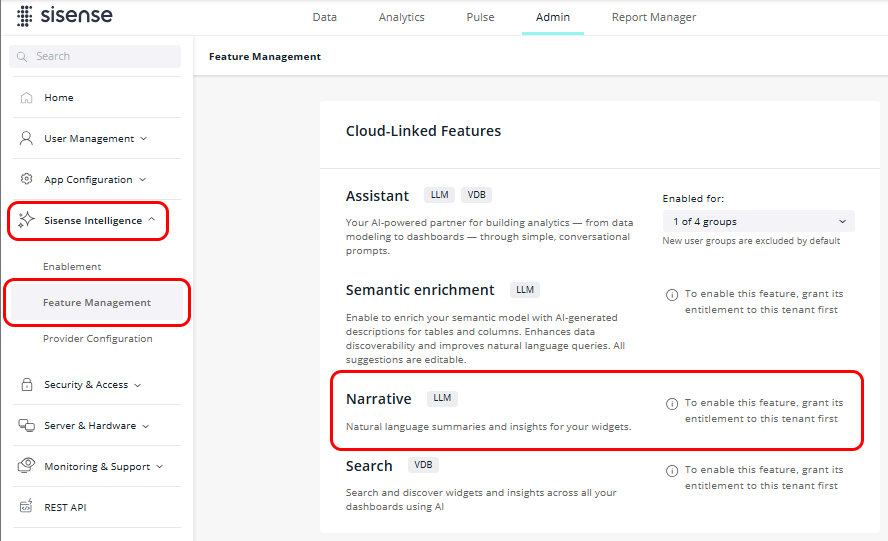Expand the User Management chevron

[144, 138]
